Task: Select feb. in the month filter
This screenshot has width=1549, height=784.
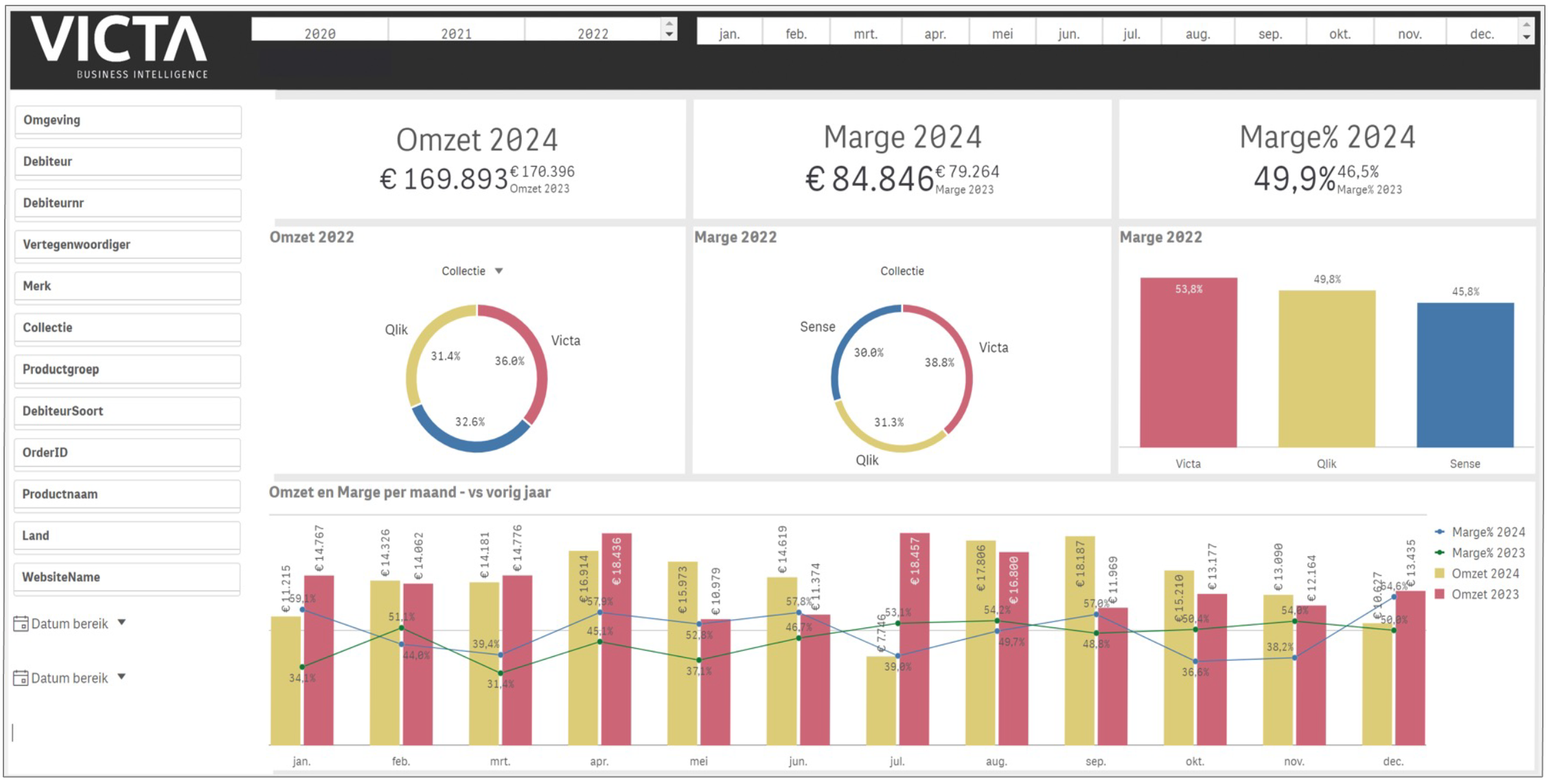Action: [796, 33]
